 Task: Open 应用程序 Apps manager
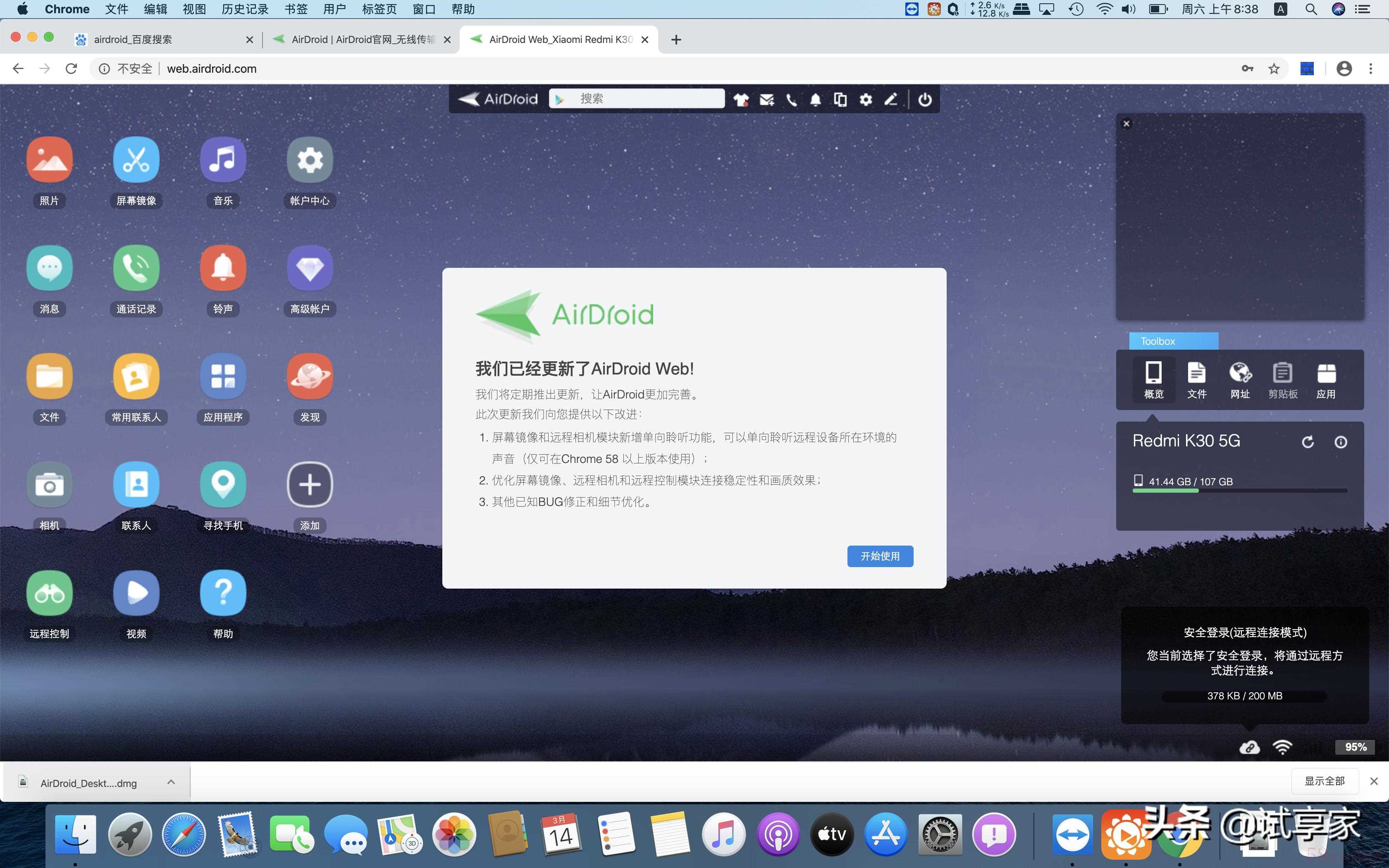(x=223, y=377)
